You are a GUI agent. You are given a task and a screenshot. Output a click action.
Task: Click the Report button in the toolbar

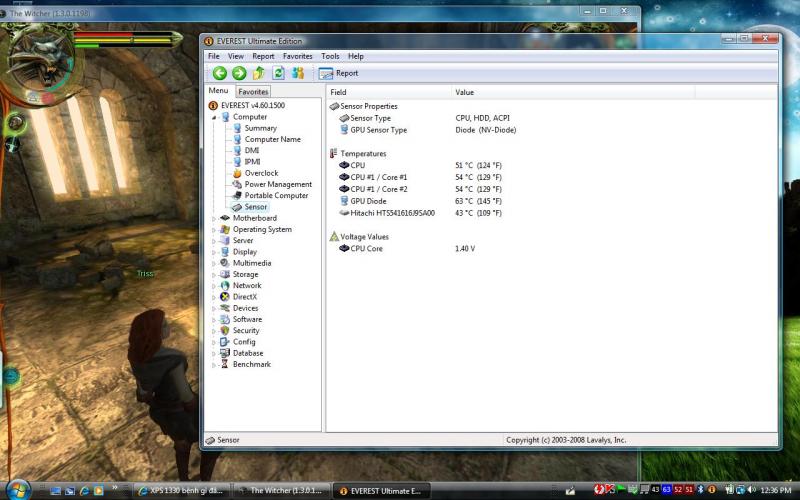point(339,73)
